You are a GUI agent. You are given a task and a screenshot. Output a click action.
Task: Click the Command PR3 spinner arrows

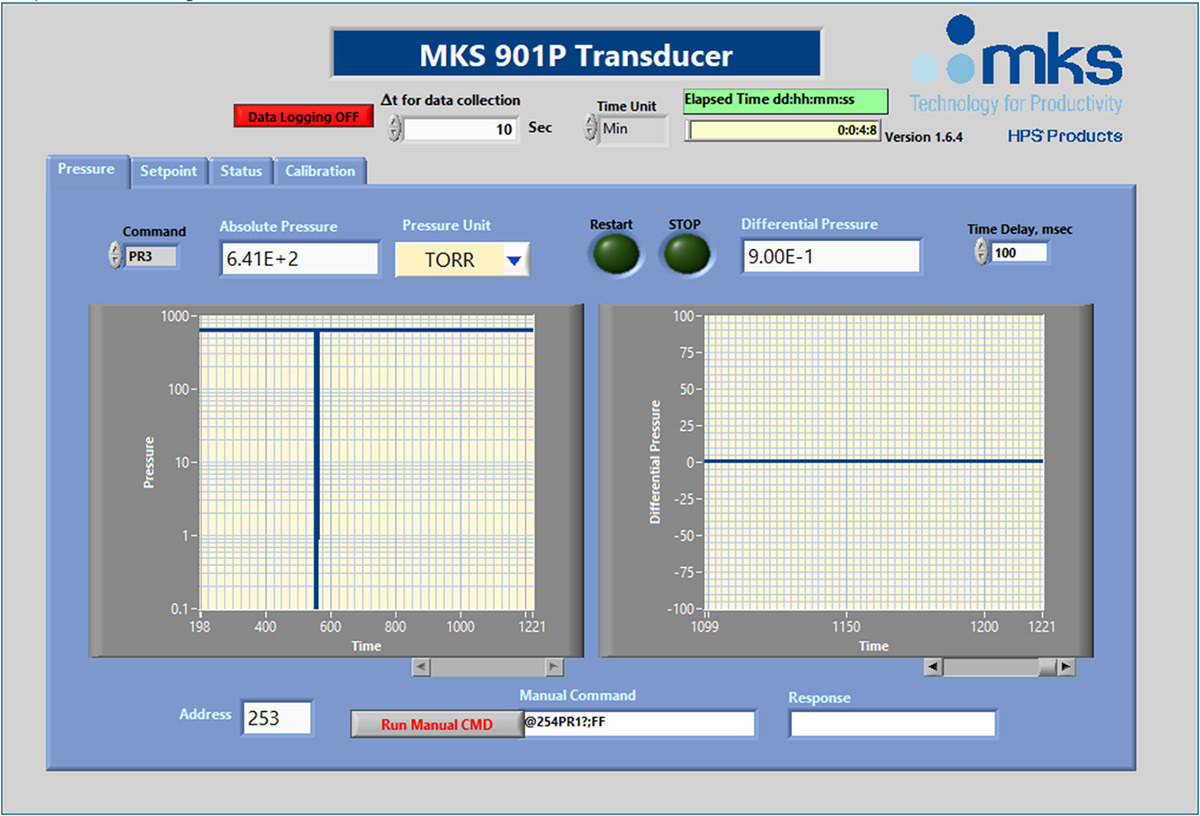(115, 257)
